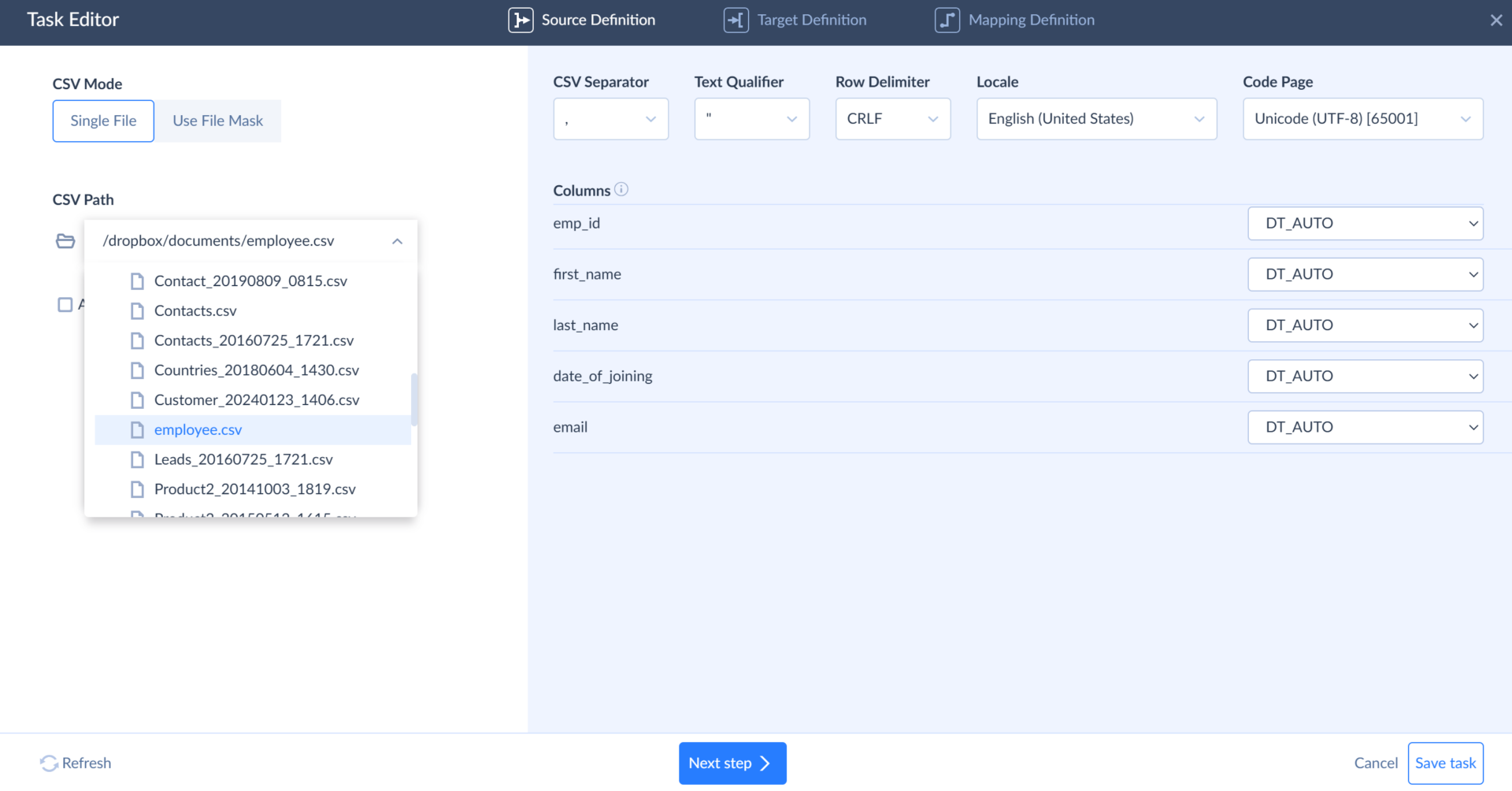This screenshot has height=791, width=1512.
Task: Expand the Locale English (United States) dropdown
Action: click(x=1095, y=119)
